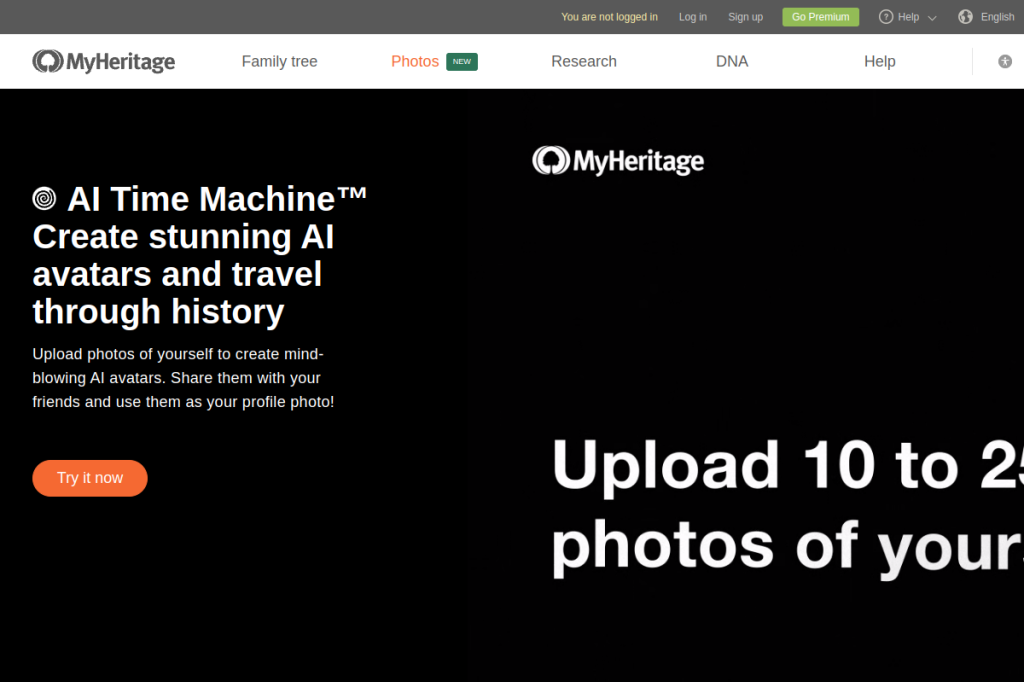The height and width of the screenshot is (682, 1024).
Task: Open the Help menu in main navigation
Action: 879,61
